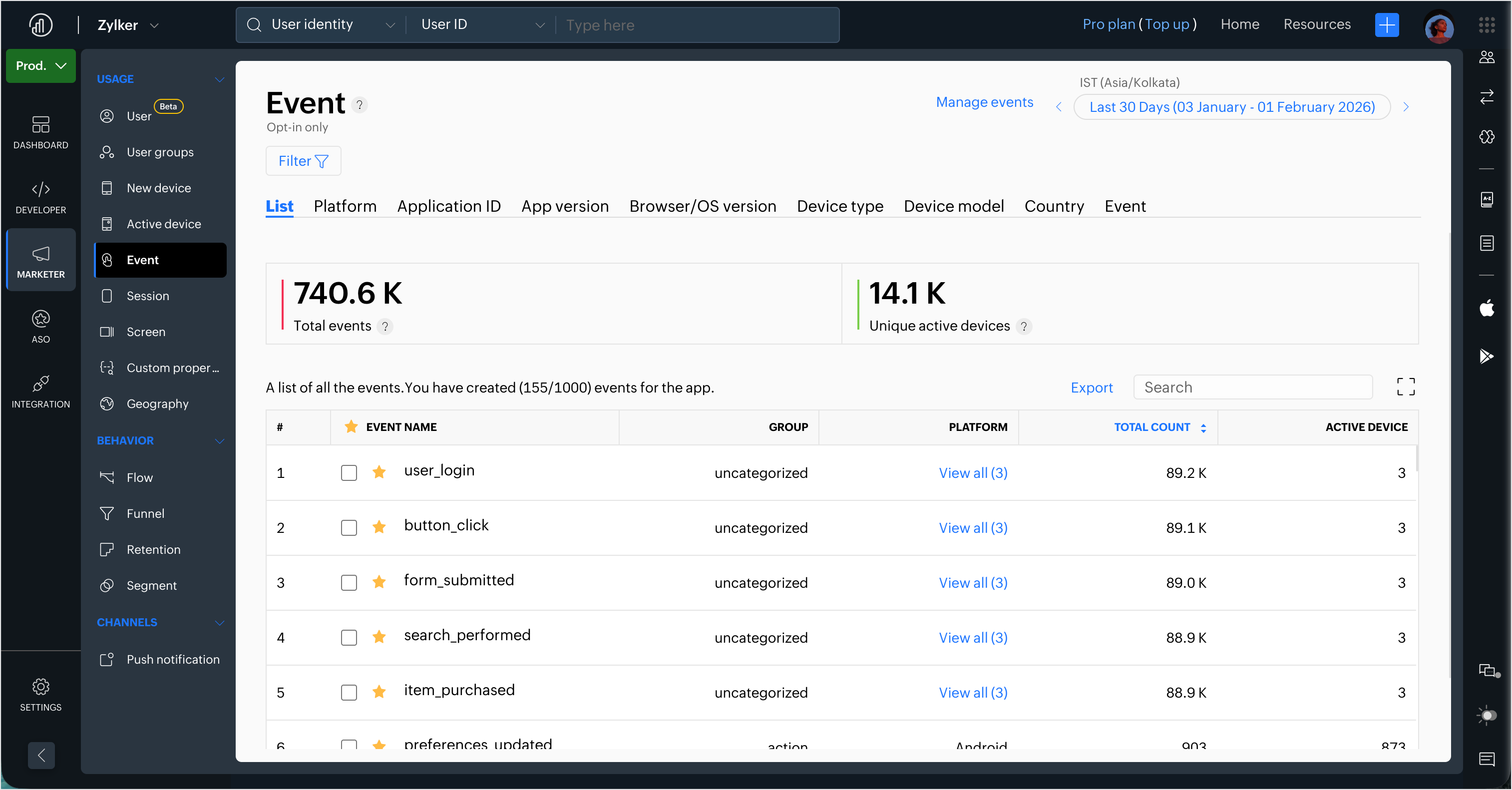This screenshot has width=1512, height=790.
Task: Click the help icon next to Event title
Action: coord(359,105)
